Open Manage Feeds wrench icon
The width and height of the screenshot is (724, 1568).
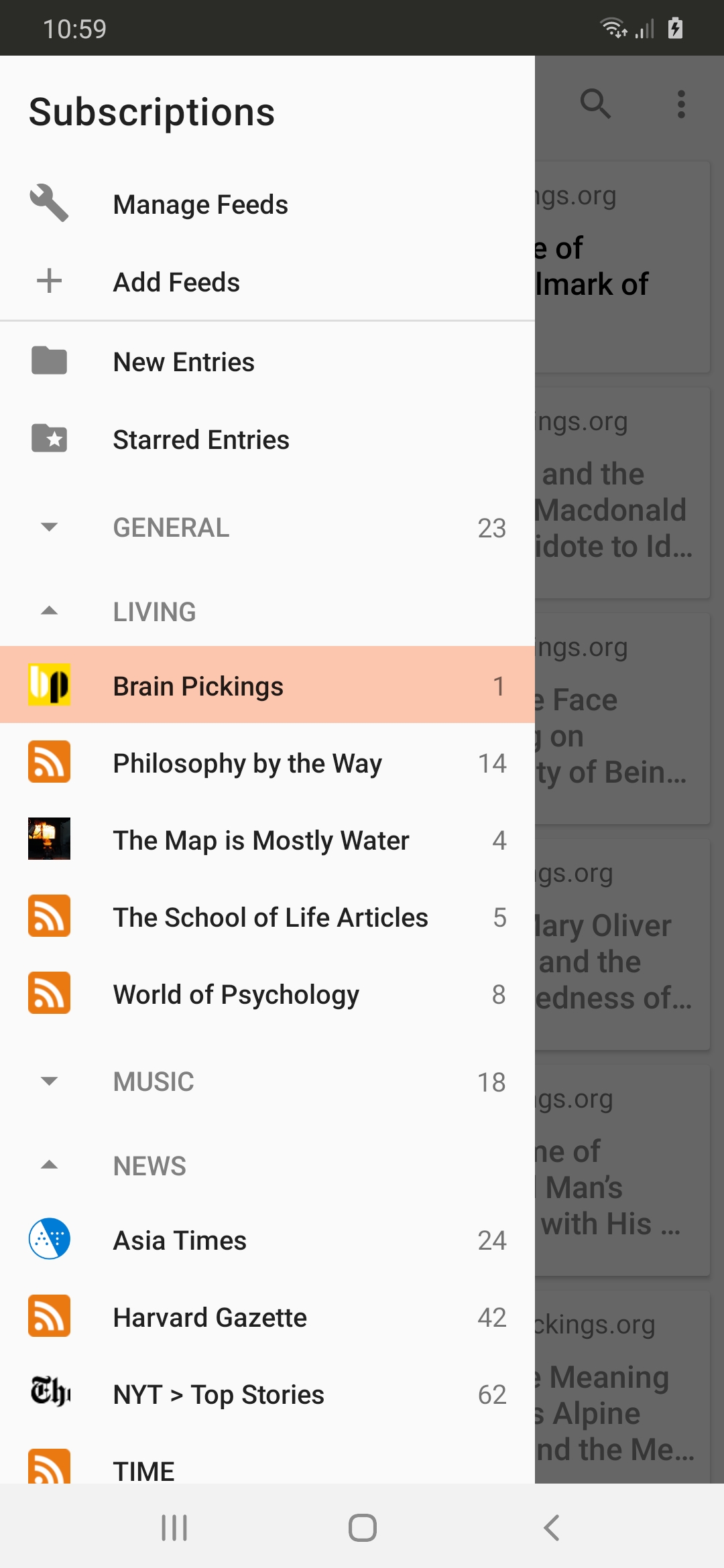(x=49, y=203)
